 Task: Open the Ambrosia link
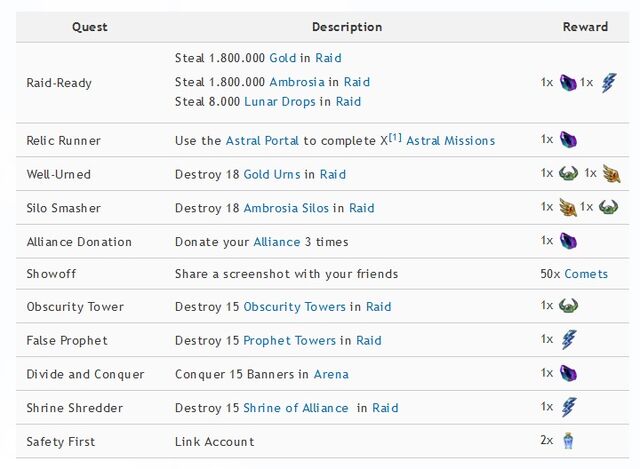tap(297, 82)
